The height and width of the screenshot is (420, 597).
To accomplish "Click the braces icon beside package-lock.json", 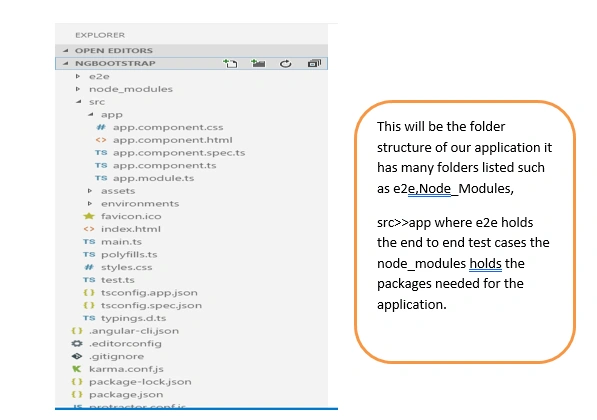I will click(77, 382).
